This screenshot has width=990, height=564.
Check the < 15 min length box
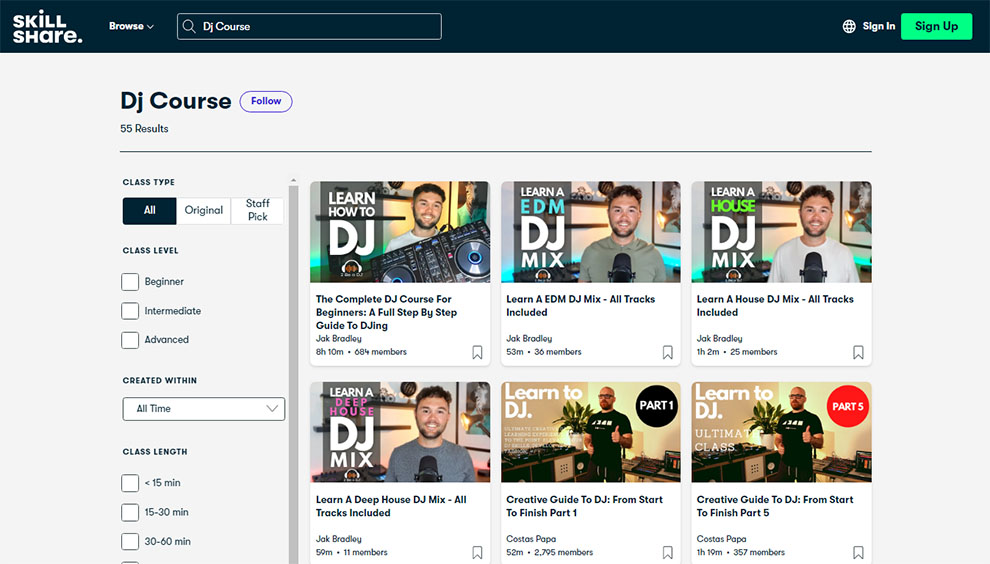[x=130, y=483]
